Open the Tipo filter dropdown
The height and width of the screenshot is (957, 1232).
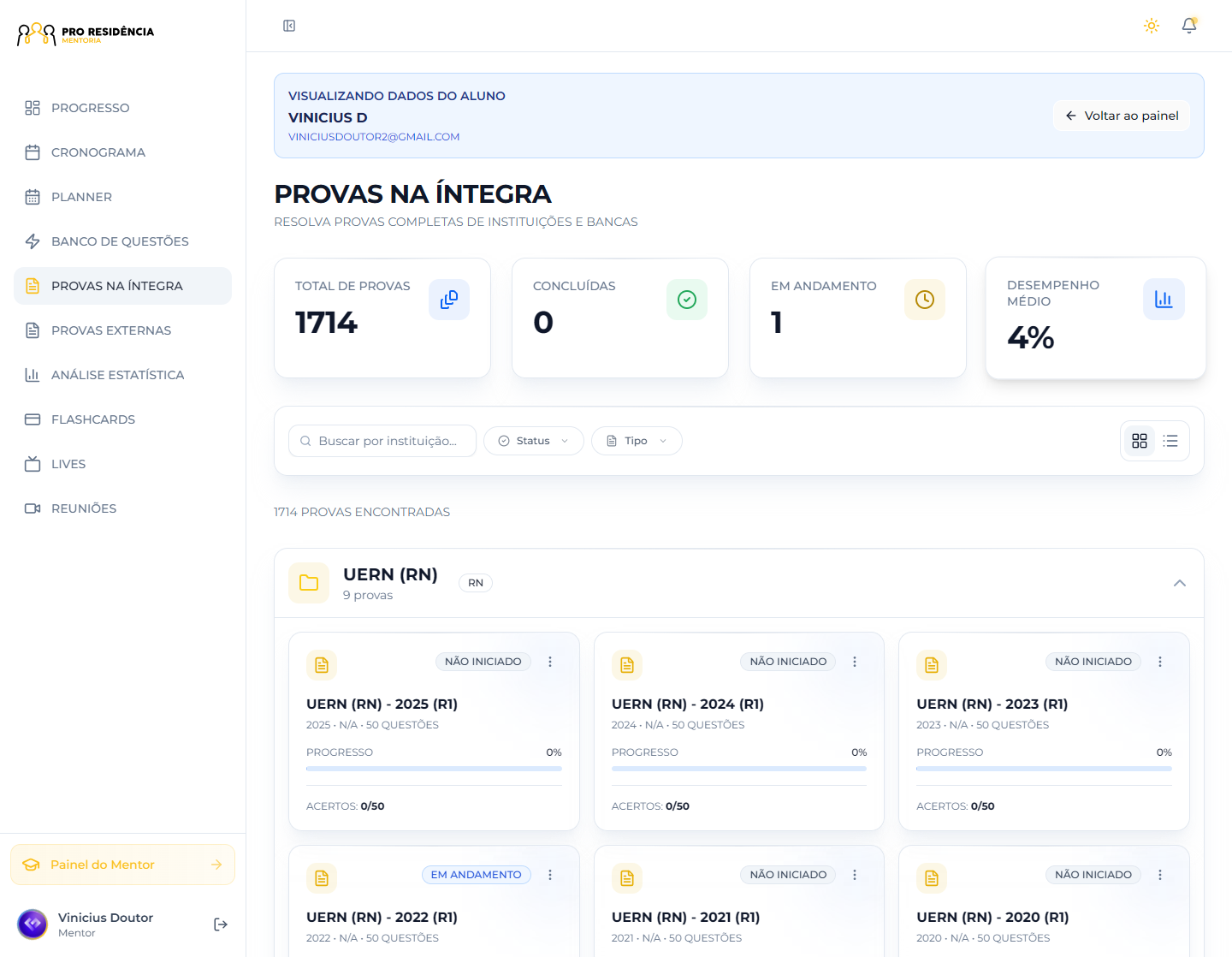637,441
